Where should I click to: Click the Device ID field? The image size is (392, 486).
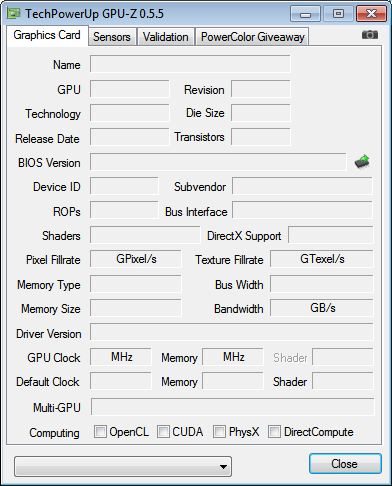[124, 186]
